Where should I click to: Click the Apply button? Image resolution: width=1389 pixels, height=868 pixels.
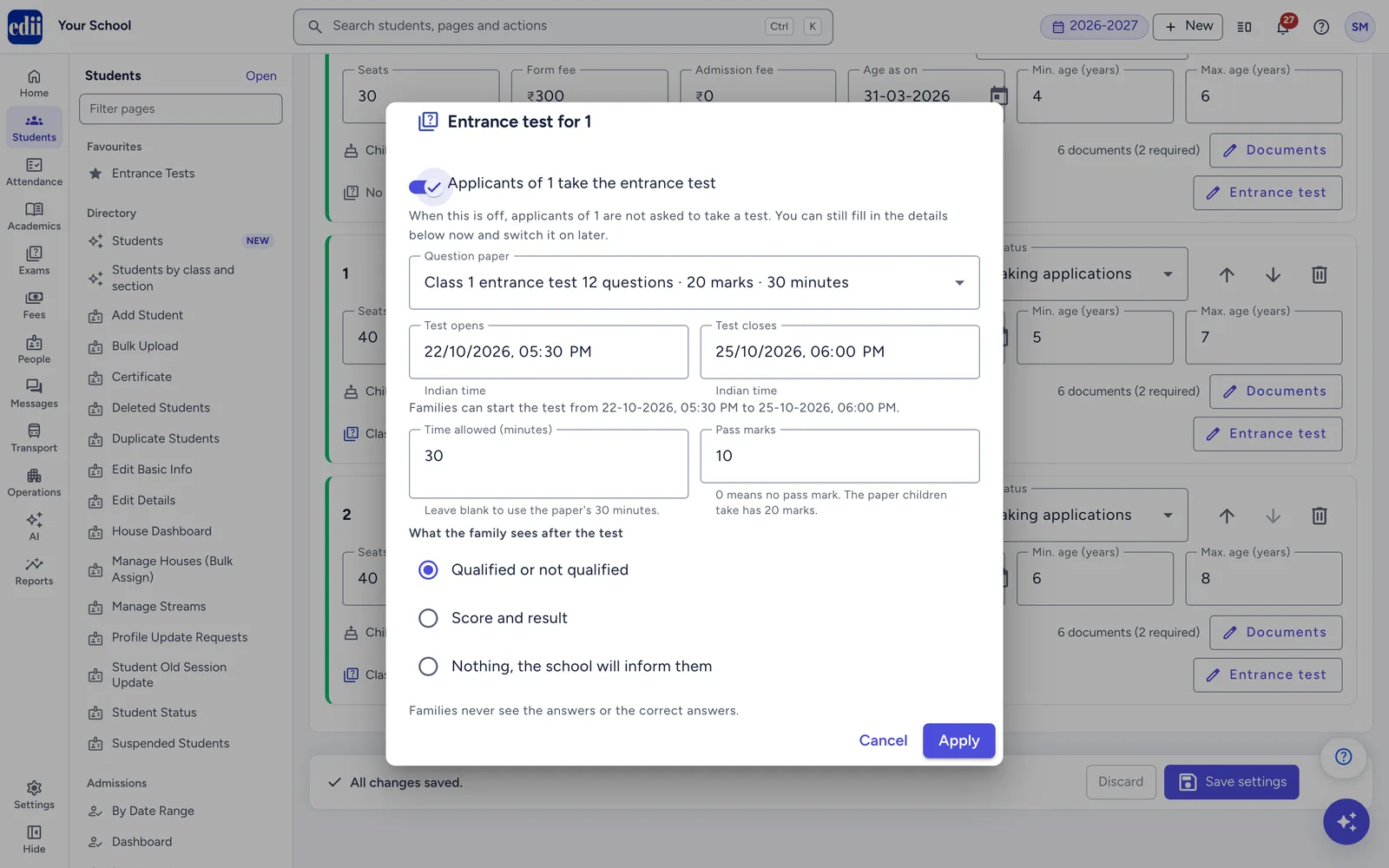tap(958, 740)
